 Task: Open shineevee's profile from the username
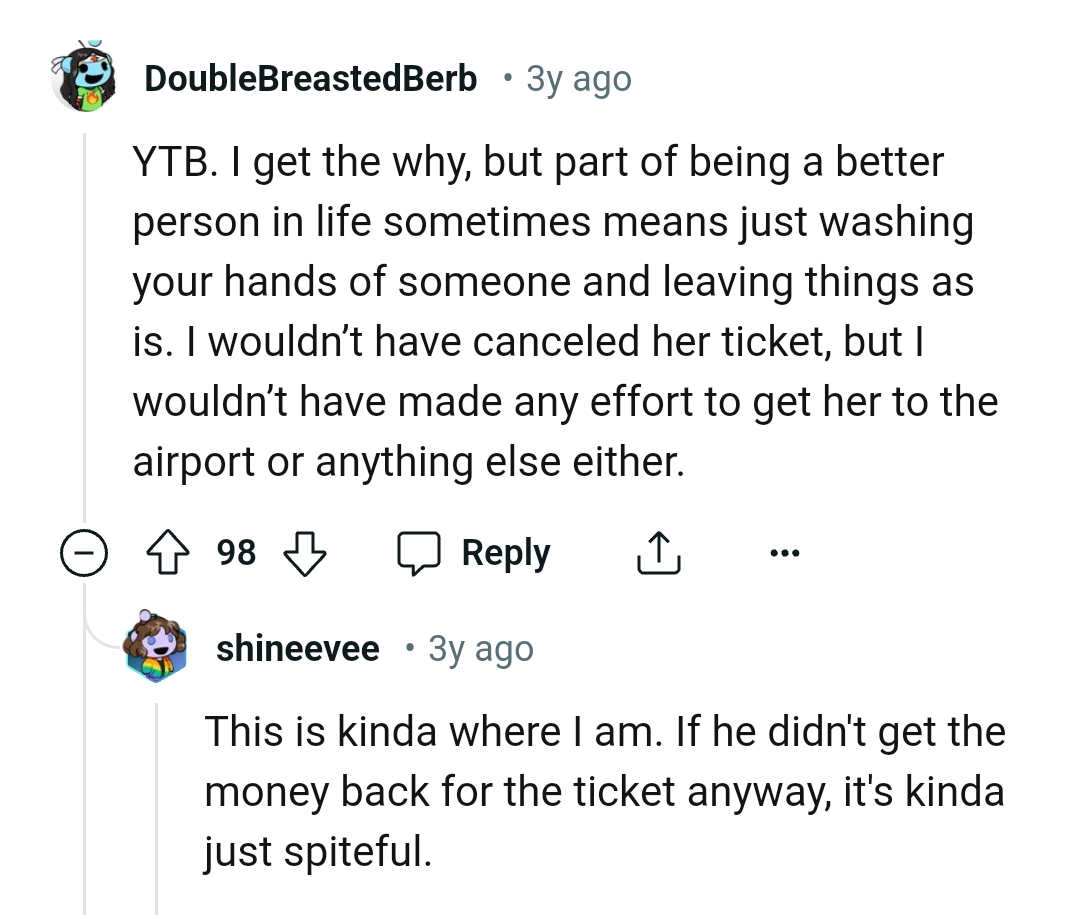297,648
